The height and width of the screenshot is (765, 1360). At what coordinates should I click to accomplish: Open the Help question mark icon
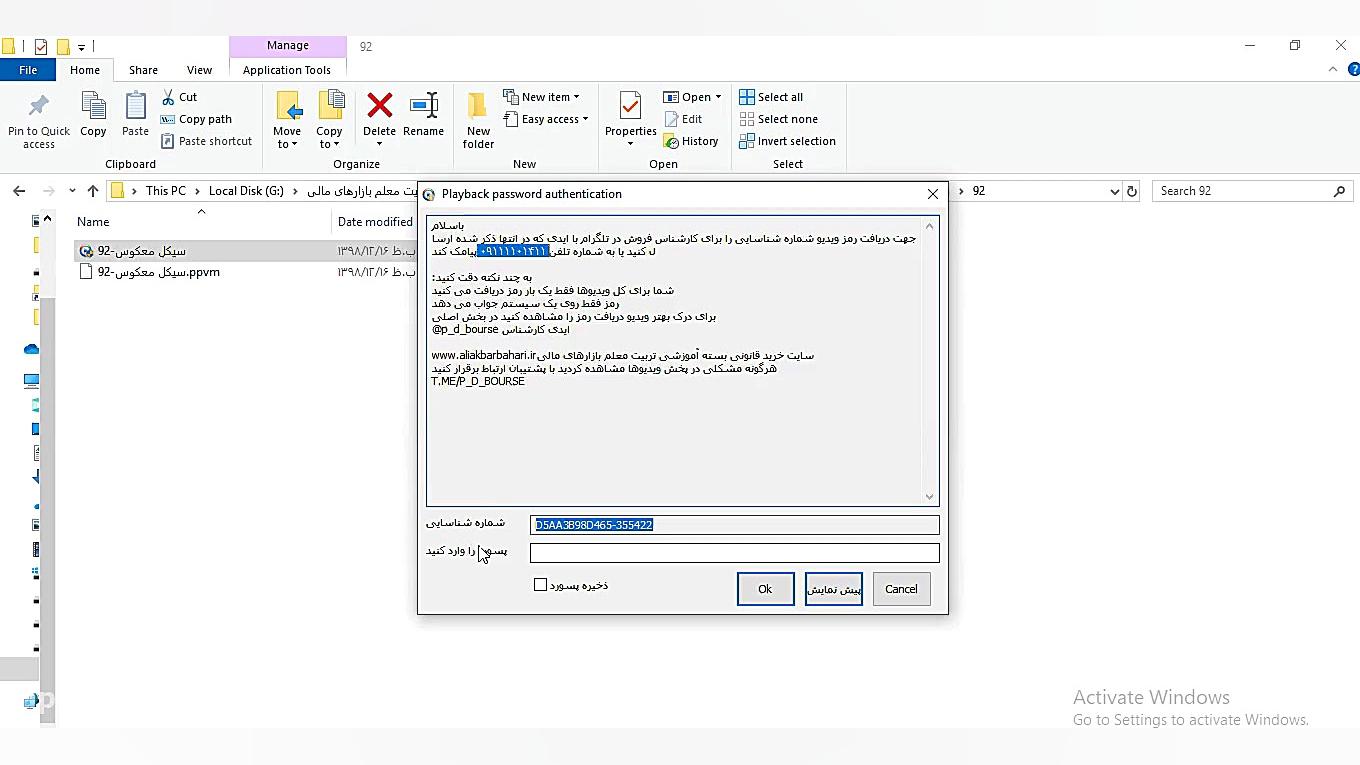tap(1354, 69)
